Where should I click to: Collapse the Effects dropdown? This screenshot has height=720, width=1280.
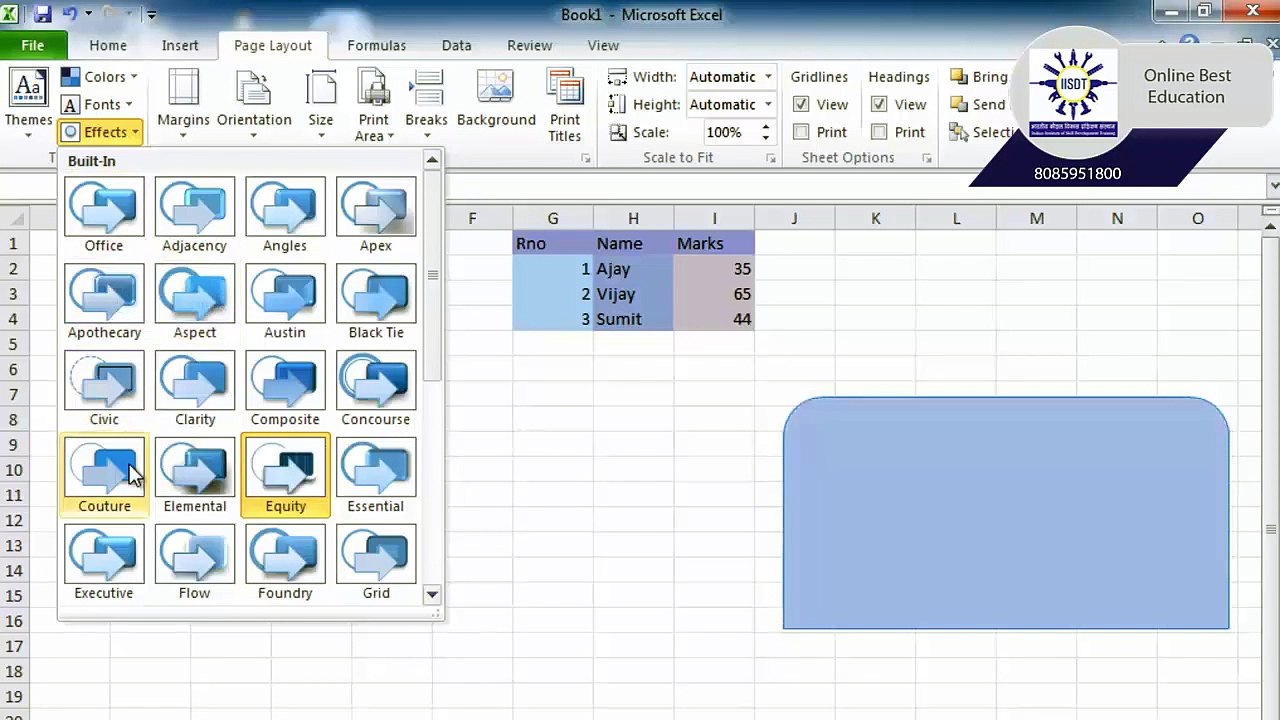point(100,132)
